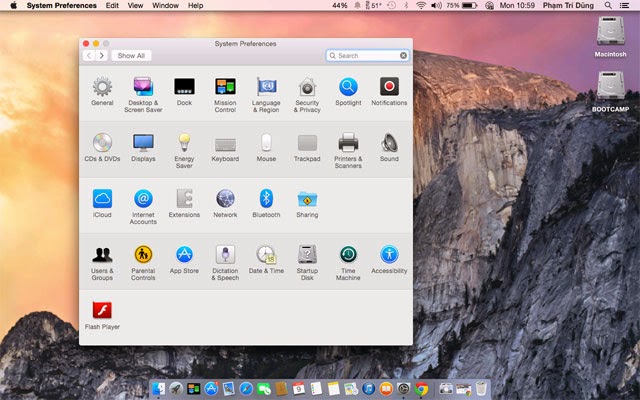Open Safari from the Dock
Viewport: 640px width, 400px height.
coord(246,389)
